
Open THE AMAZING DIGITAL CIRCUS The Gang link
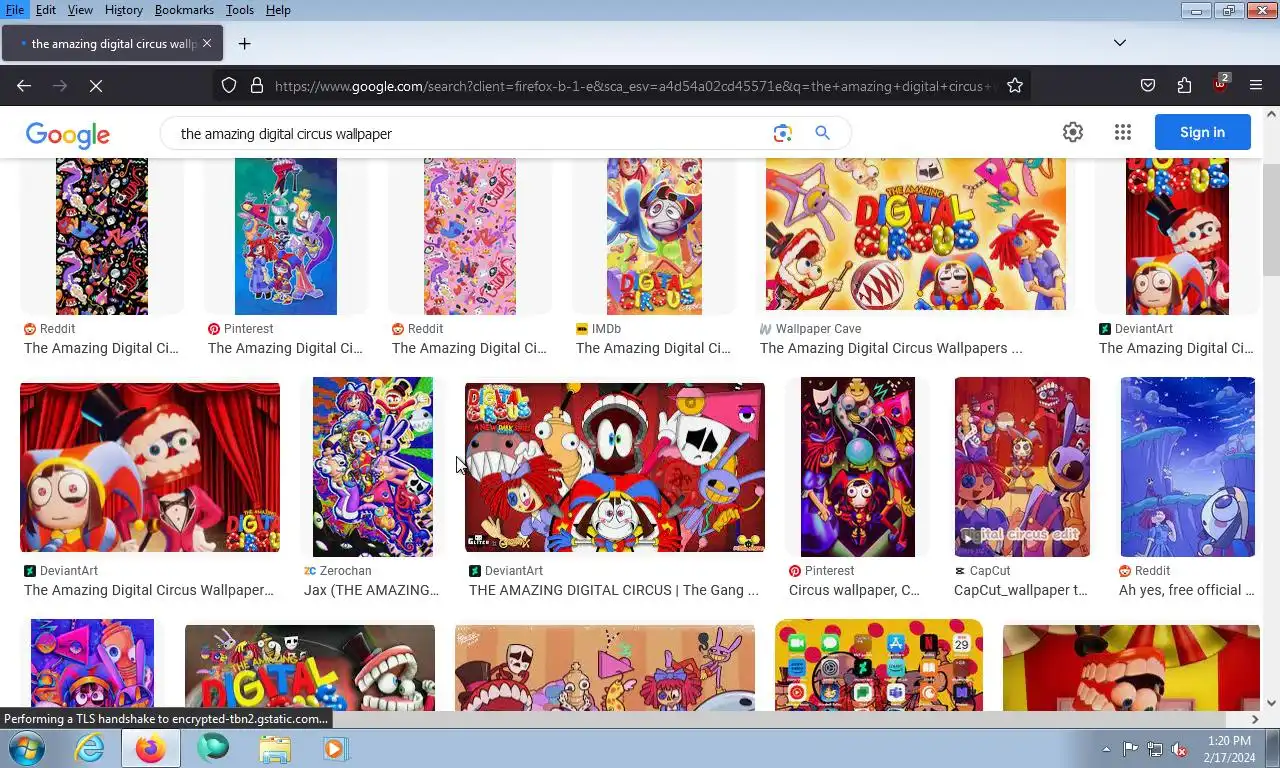pos(613,590)
